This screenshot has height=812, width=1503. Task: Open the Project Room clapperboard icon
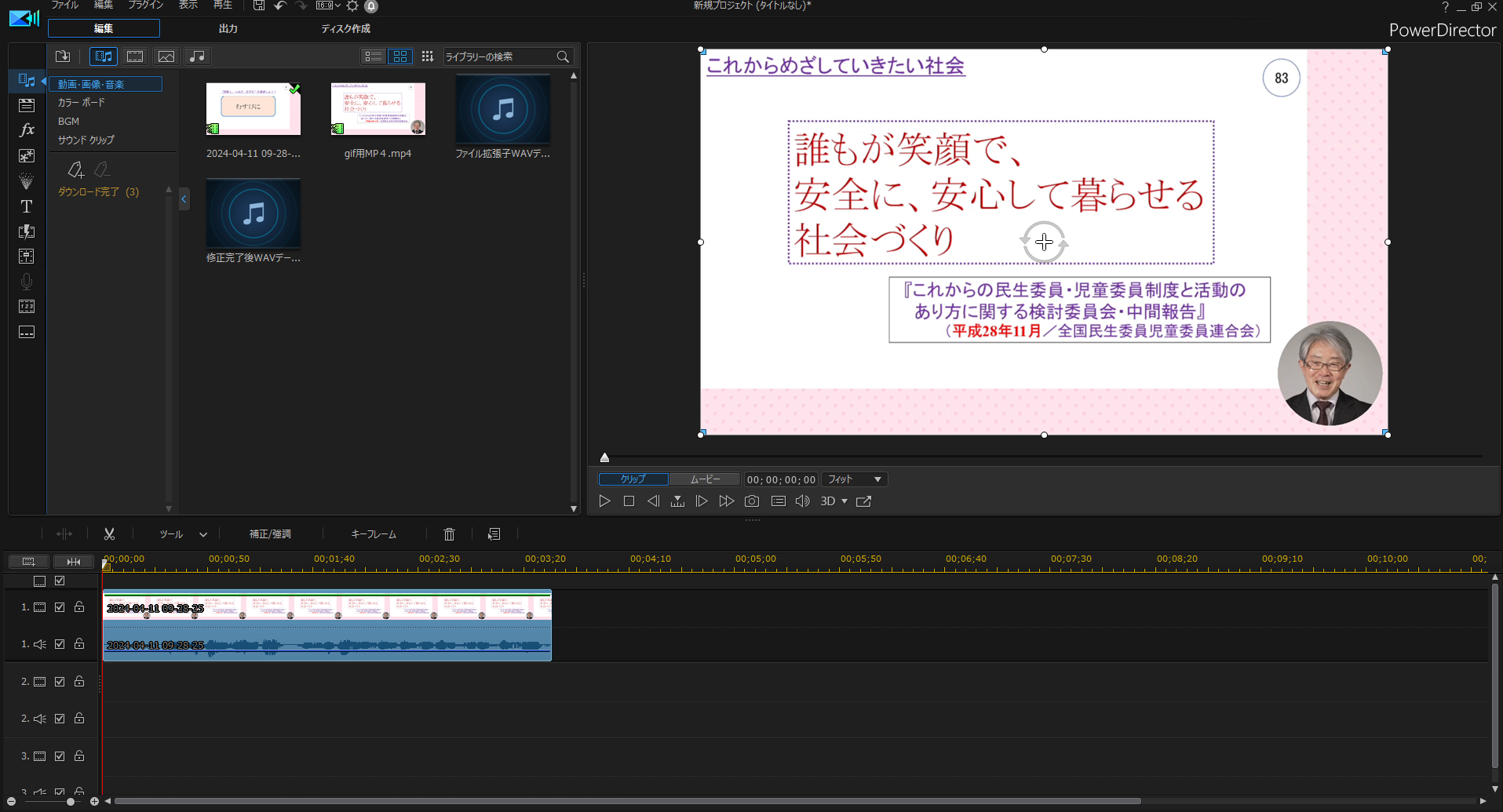pyautogui.click(x=27, y=105)
